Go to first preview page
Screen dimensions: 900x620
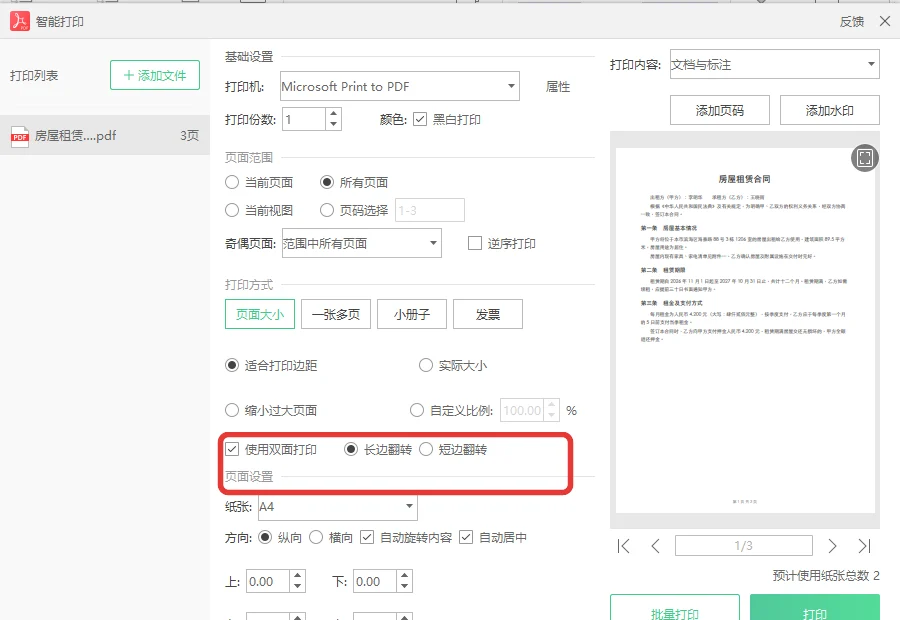[x=623, y=546]
